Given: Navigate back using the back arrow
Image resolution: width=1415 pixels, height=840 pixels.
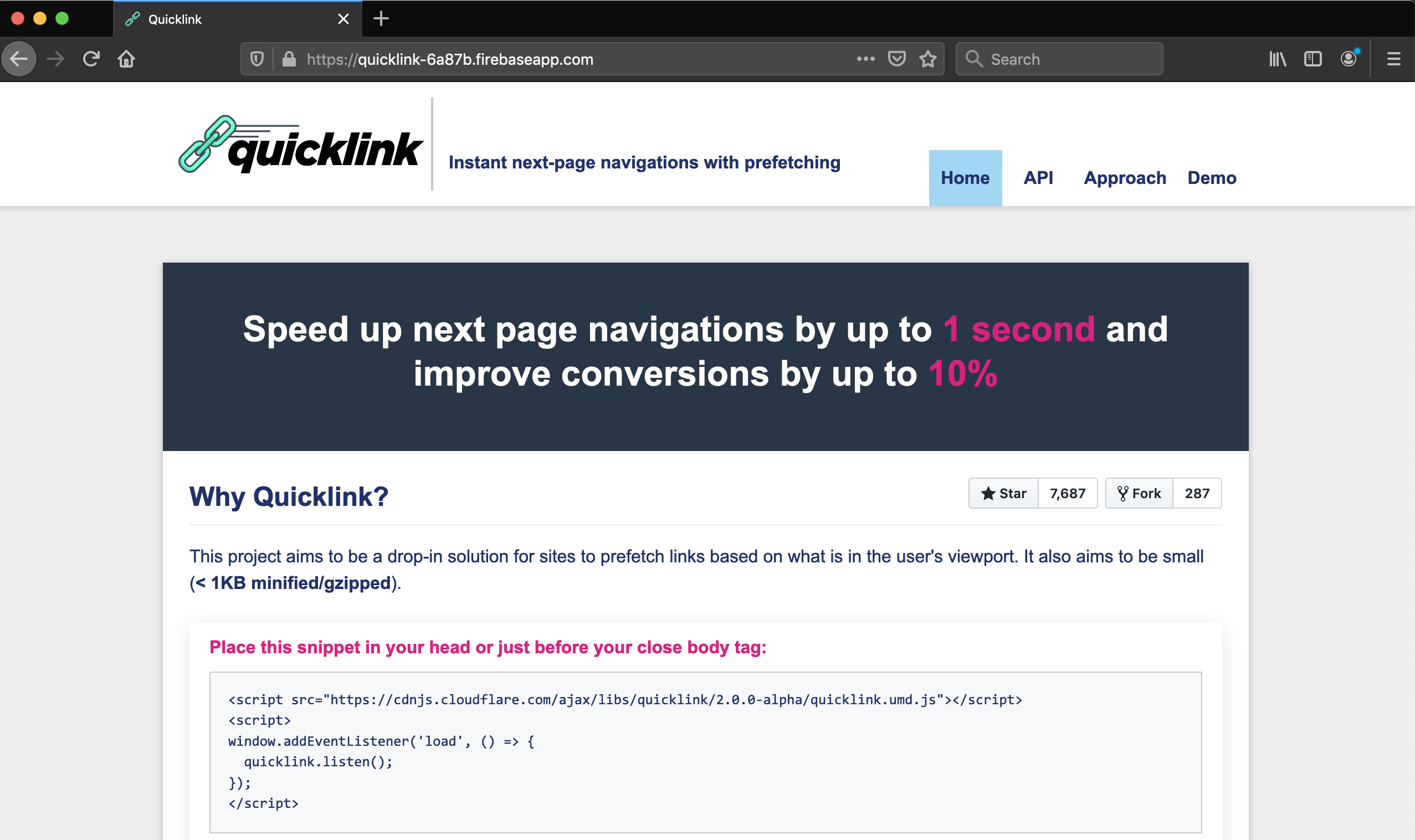Looking at the screenshot, I should point(19,58).
